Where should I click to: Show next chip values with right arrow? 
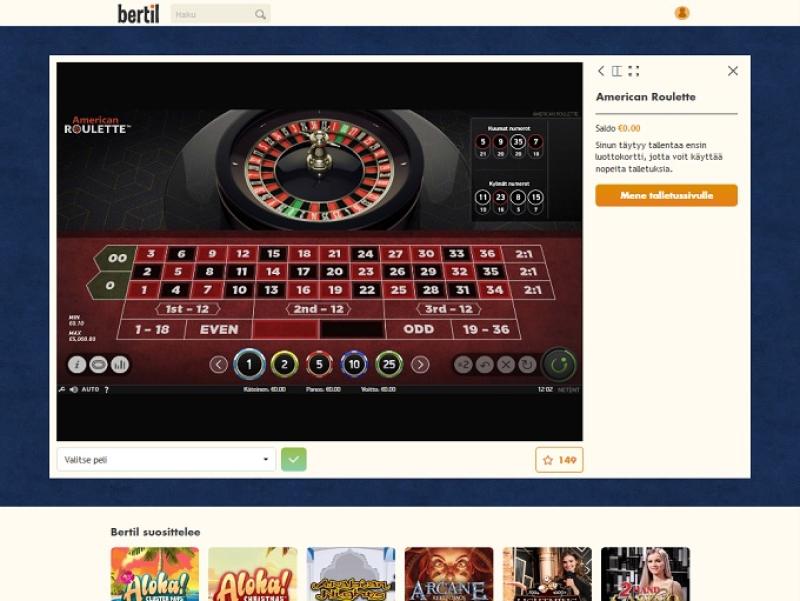point(420,365)
